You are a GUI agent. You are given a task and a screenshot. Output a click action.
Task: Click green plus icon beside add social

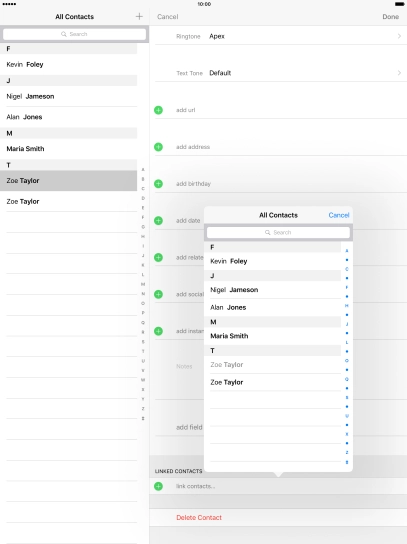(158, 294)
